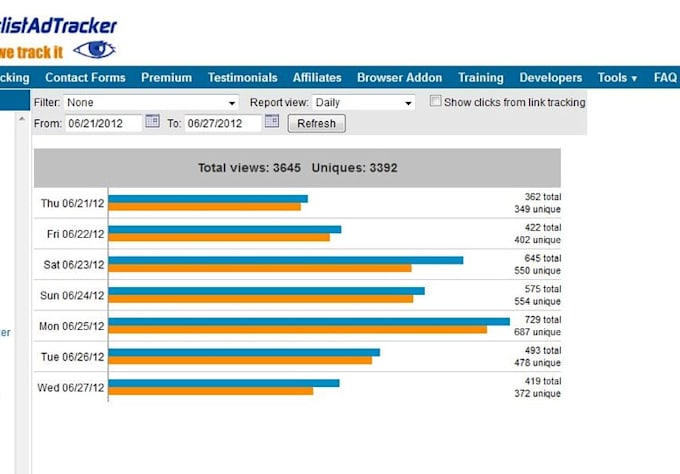Click the '372 unique' value
The width and height of the screenshot is (680, 474).
point(537,394)
